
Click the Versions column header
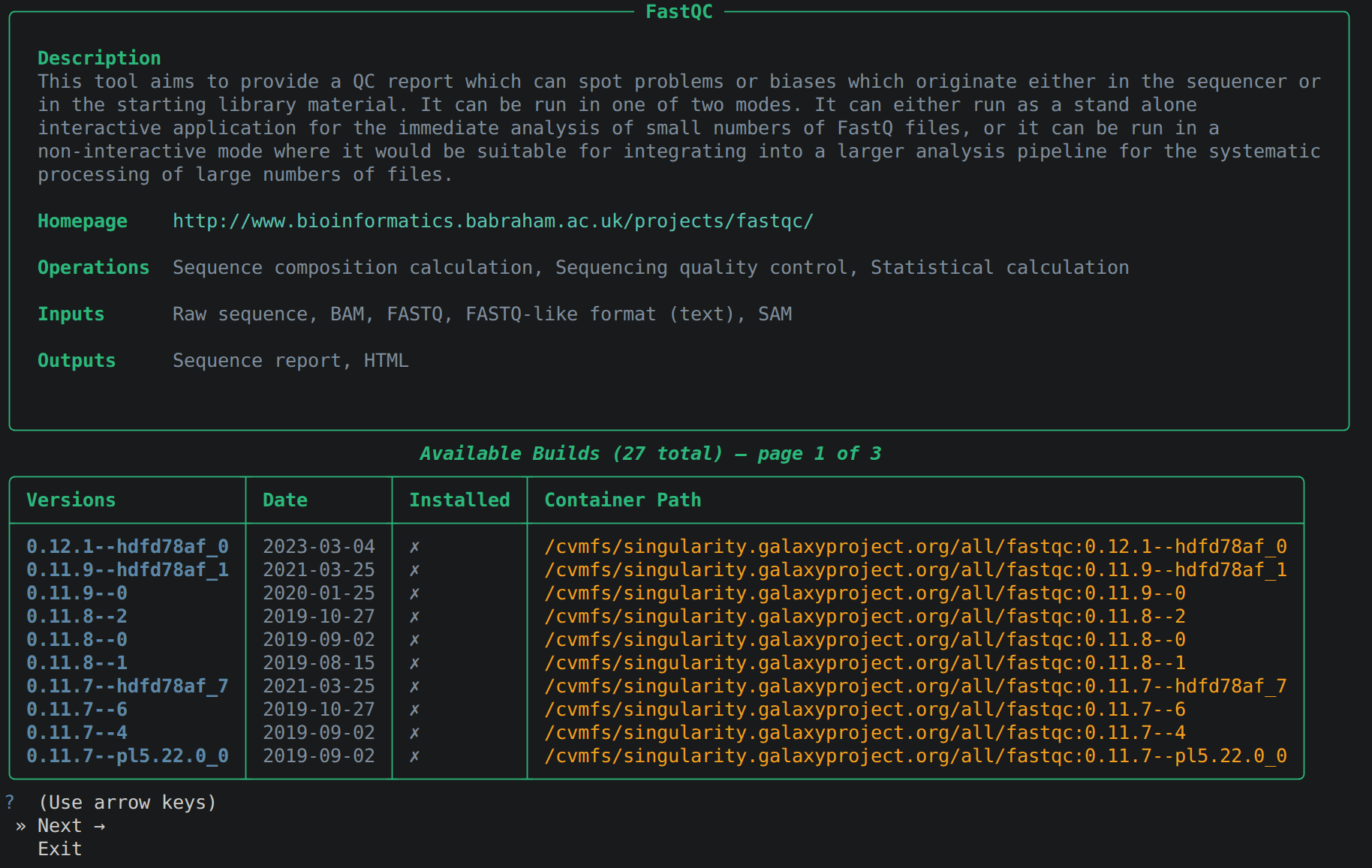pos(71,500)
